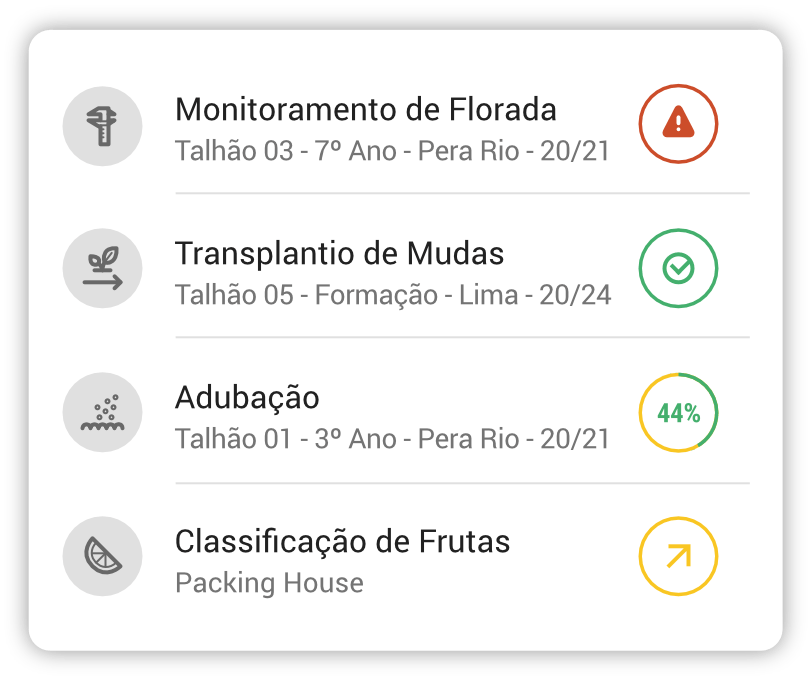Click the Packing House subtitle

click(x=269, y=582)
